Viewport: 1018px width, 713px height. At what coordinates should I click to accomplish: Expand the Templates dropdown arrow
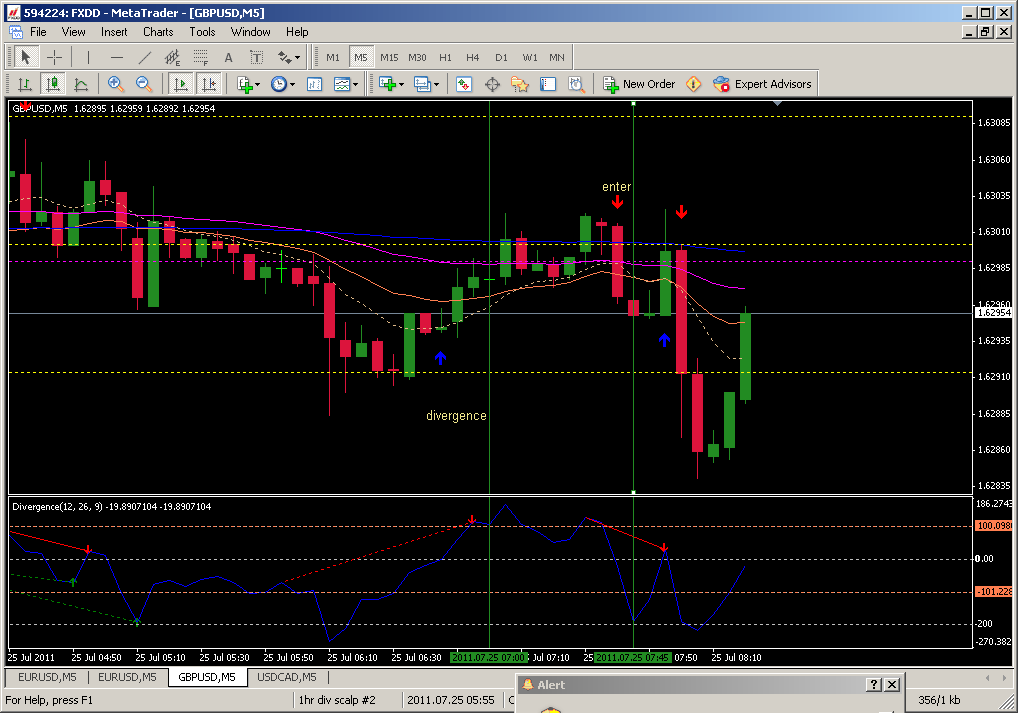[355, 84]
